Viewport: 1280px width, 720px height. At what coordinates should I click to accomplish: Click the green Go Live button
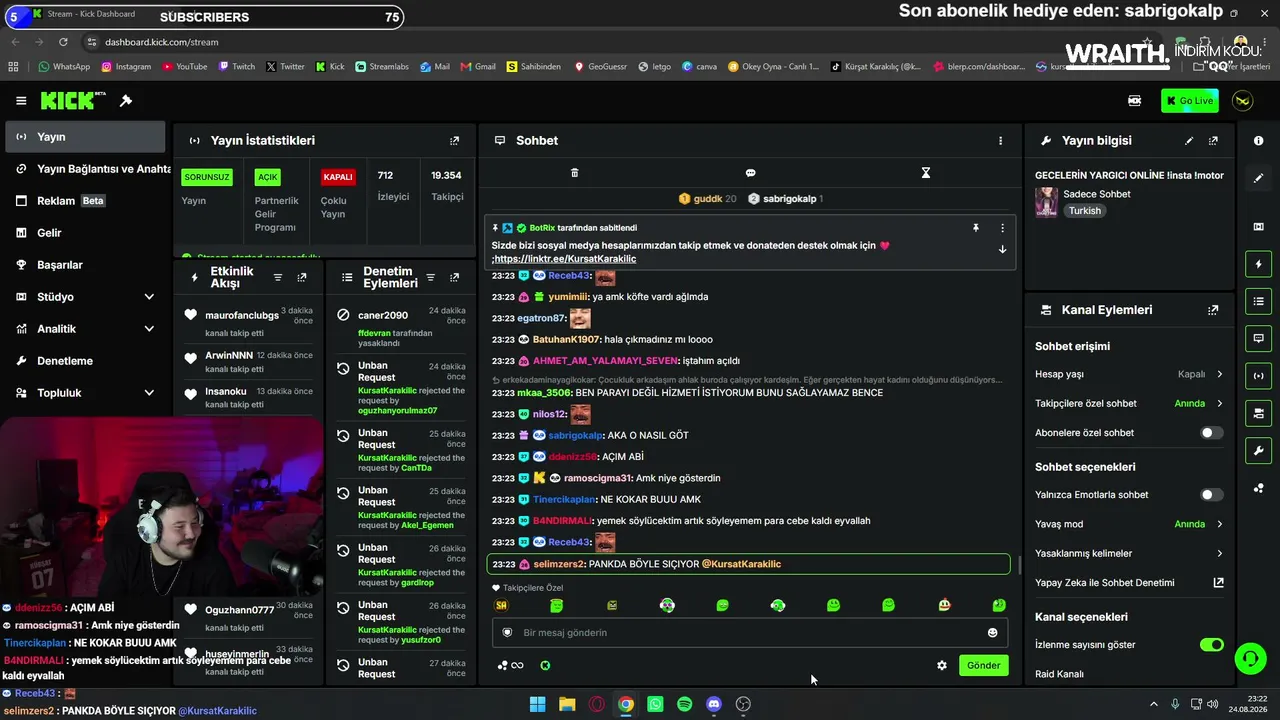[x=1190, y=101]
